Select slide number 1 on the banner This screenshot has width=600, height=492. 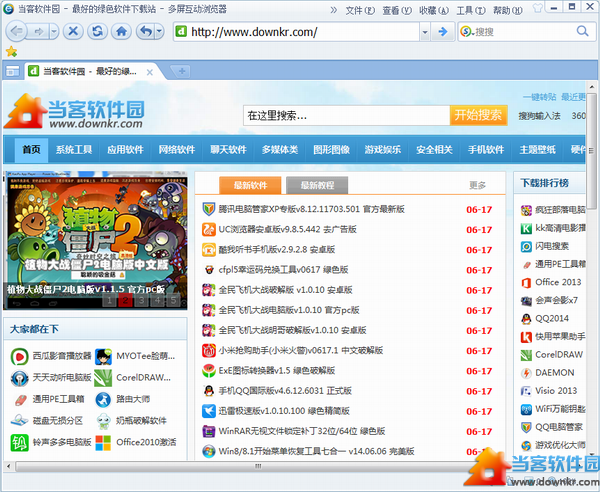(x=109, y=301)
